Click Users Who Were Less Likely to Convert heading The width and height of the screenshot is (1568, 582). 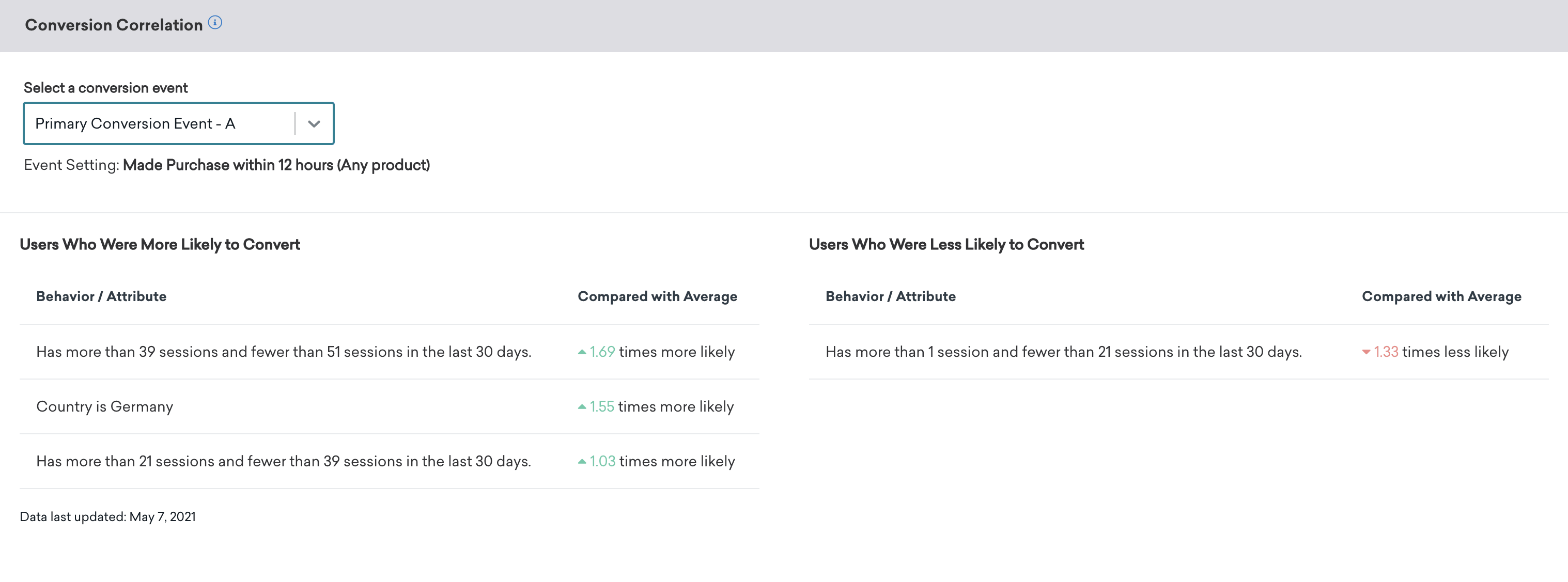point(946,244)
